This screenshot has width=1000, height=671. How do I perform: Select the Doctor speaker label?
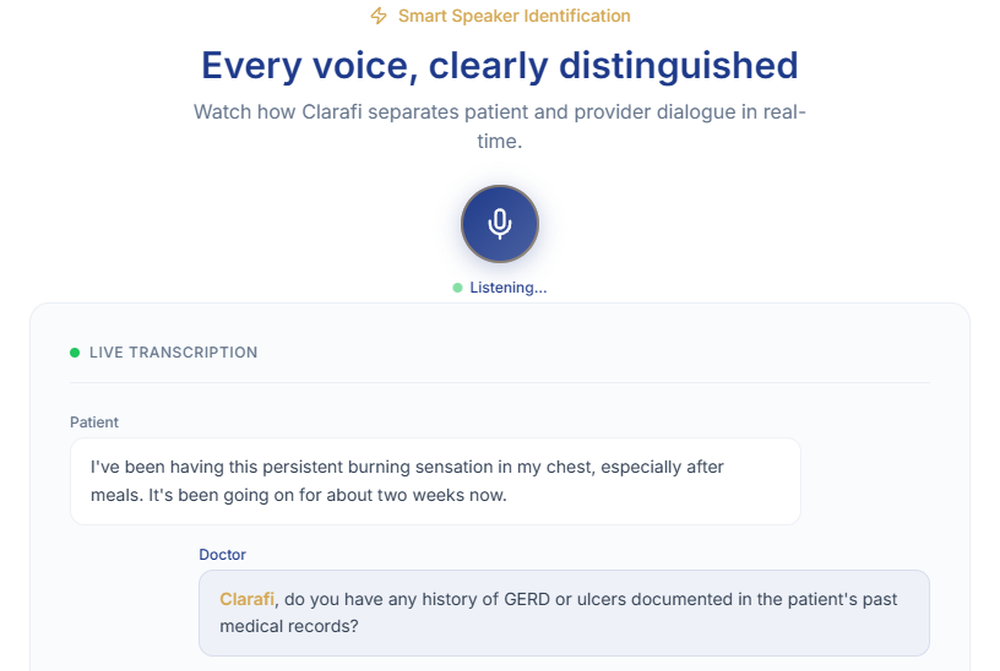point(222,554)
